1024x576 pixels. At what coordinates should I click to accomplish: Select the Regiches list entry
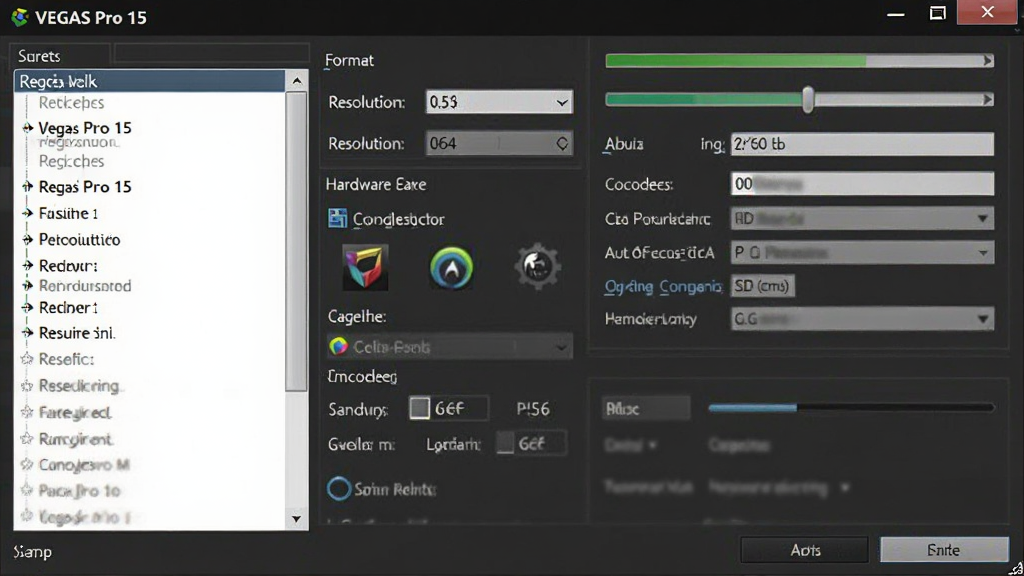[71, 161]
